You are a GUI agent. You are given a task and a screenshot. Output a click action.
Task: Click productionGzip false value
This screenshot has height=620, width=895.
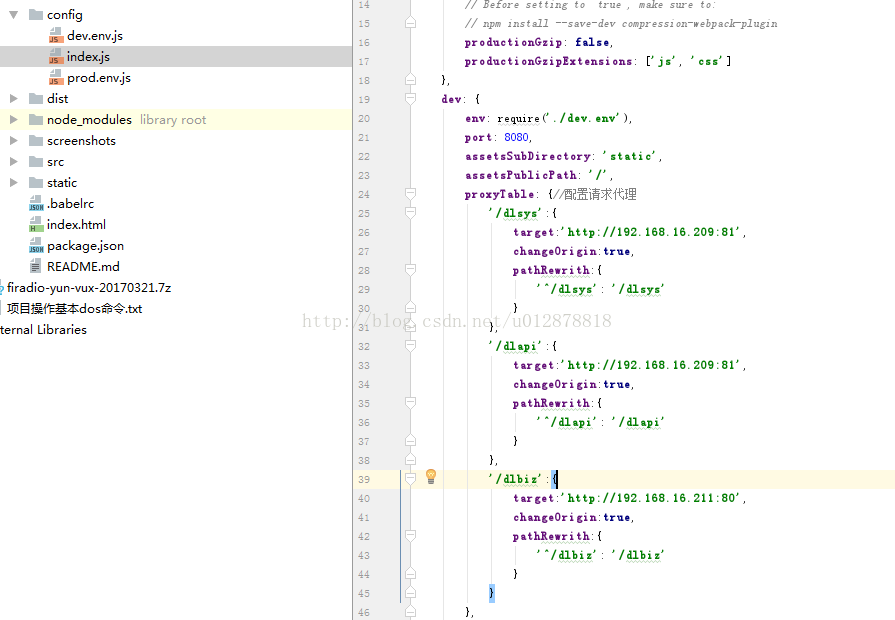(x=592, y=42)
